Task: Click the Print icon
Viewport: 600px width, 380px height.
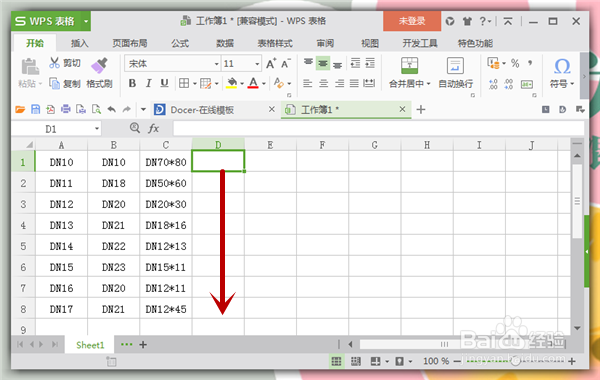Action: pos(66,110)
